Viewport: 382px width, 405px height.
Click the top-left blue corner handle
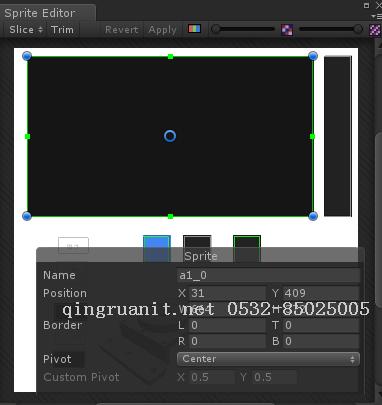[27, 56]
